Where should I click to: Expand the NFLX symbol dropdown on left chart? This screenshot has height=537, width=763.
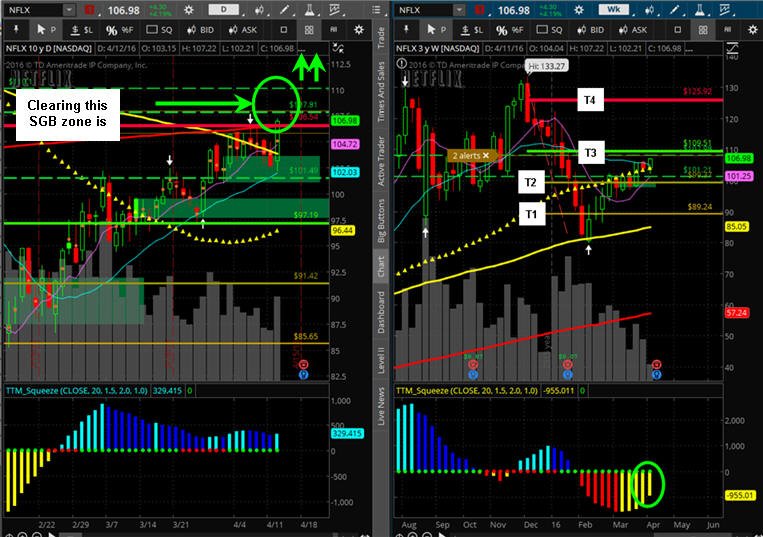coord(69,10)
